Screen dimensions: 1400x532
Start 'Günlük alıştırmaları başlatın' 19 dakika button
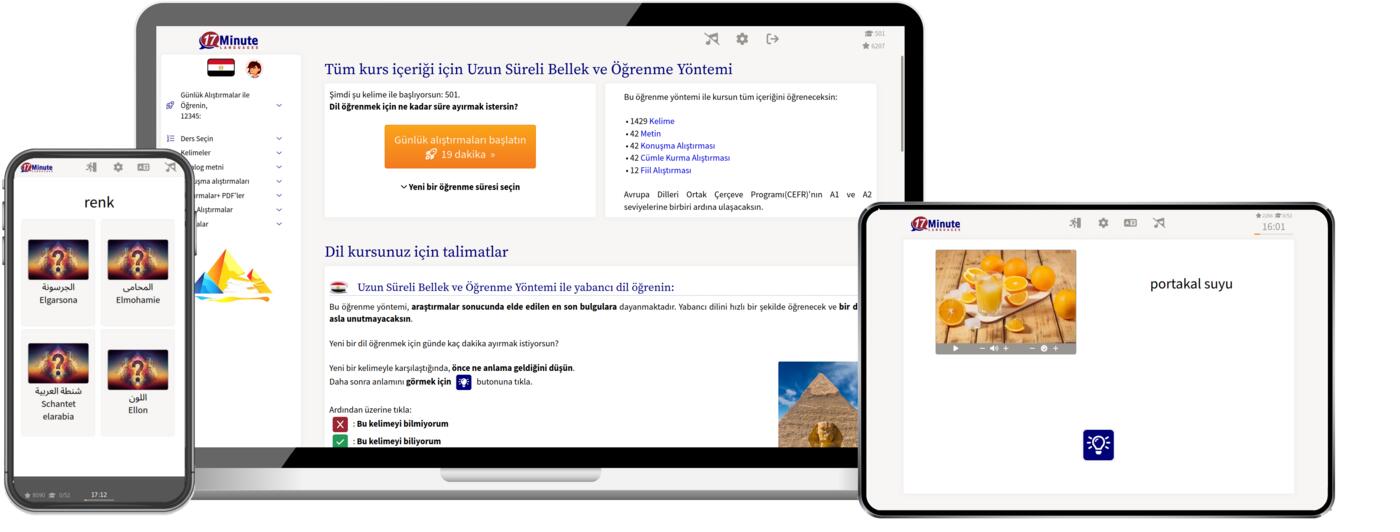[460, 147]
